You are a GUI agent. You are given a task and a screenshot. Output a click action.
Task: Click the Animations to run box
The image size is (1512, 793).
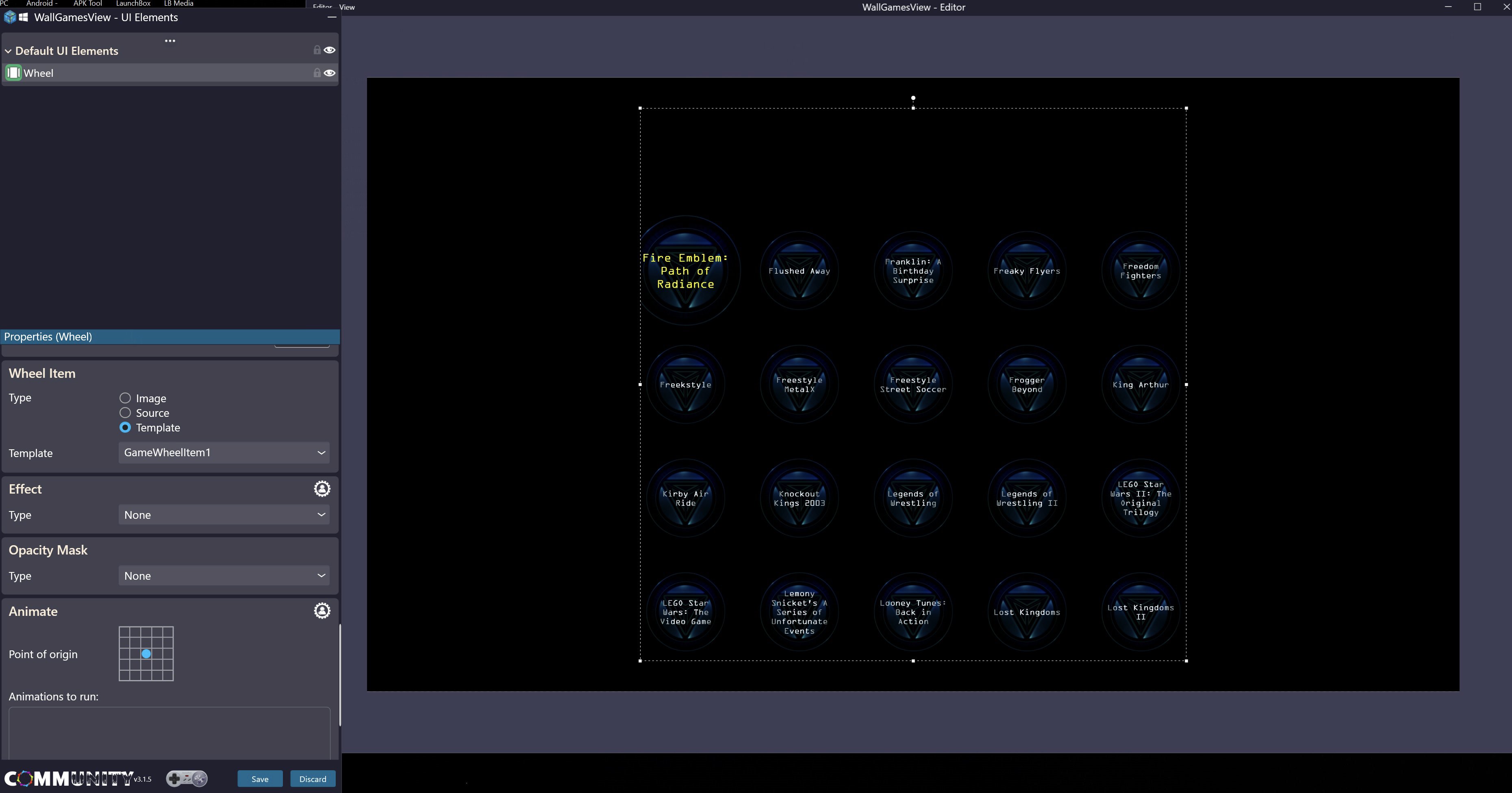coord(169,733)
